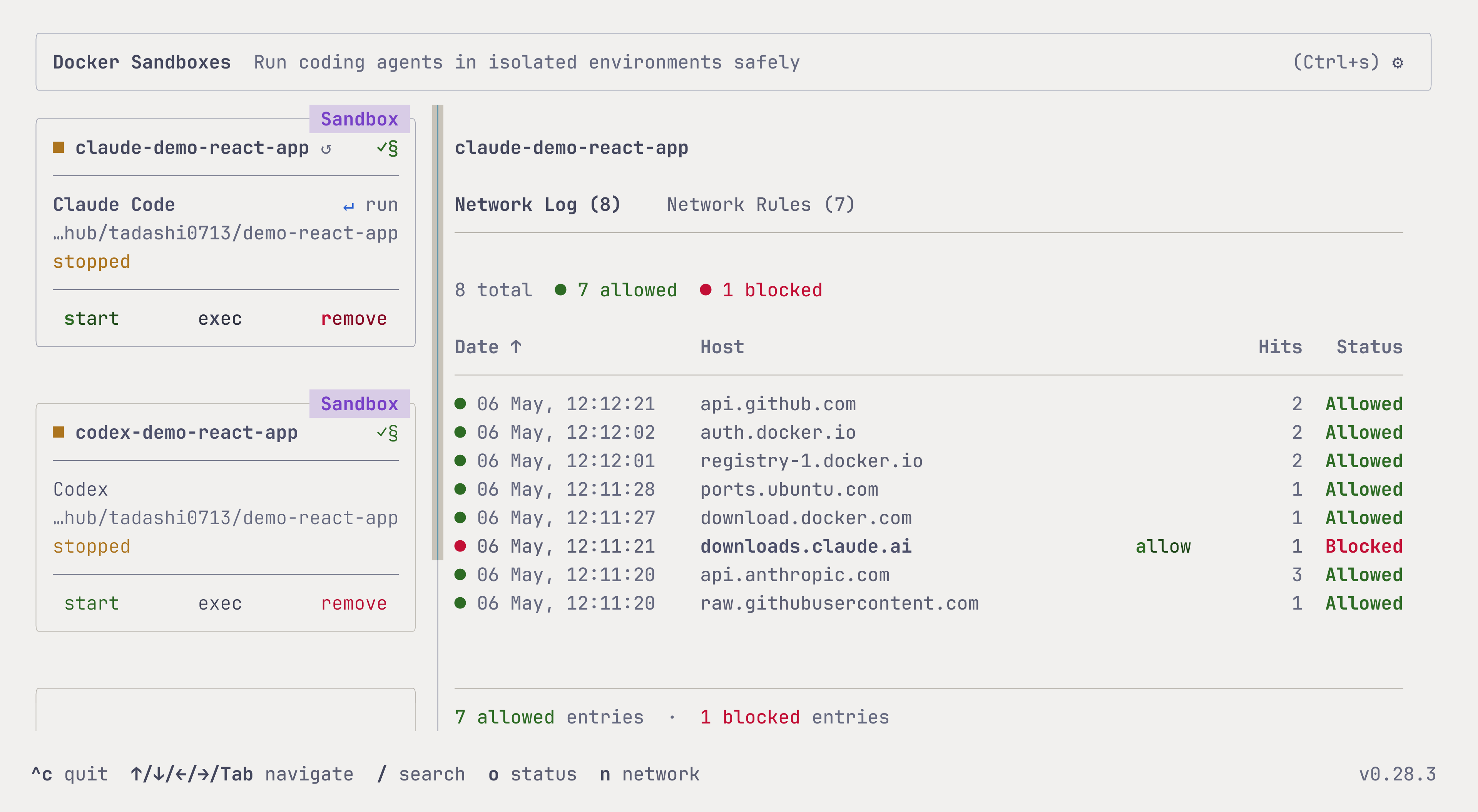Click '8 total' summary count
Image resolution: width=1478 pixels, height=812 pixels.
click(x=493, y=290)
